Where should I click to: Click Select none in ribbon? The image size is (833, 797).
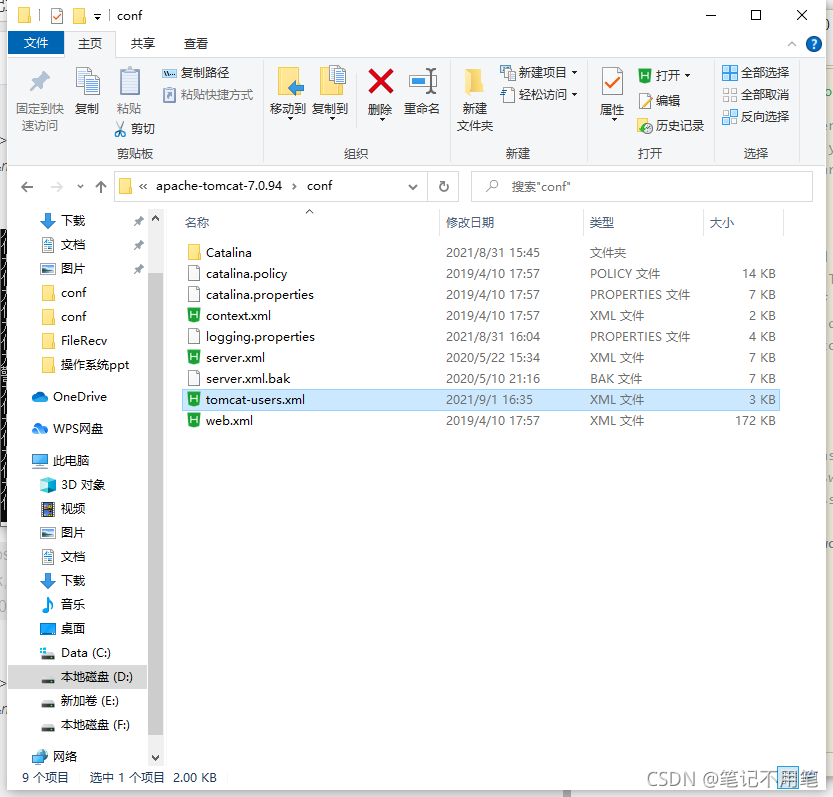(x=755, y=95)
